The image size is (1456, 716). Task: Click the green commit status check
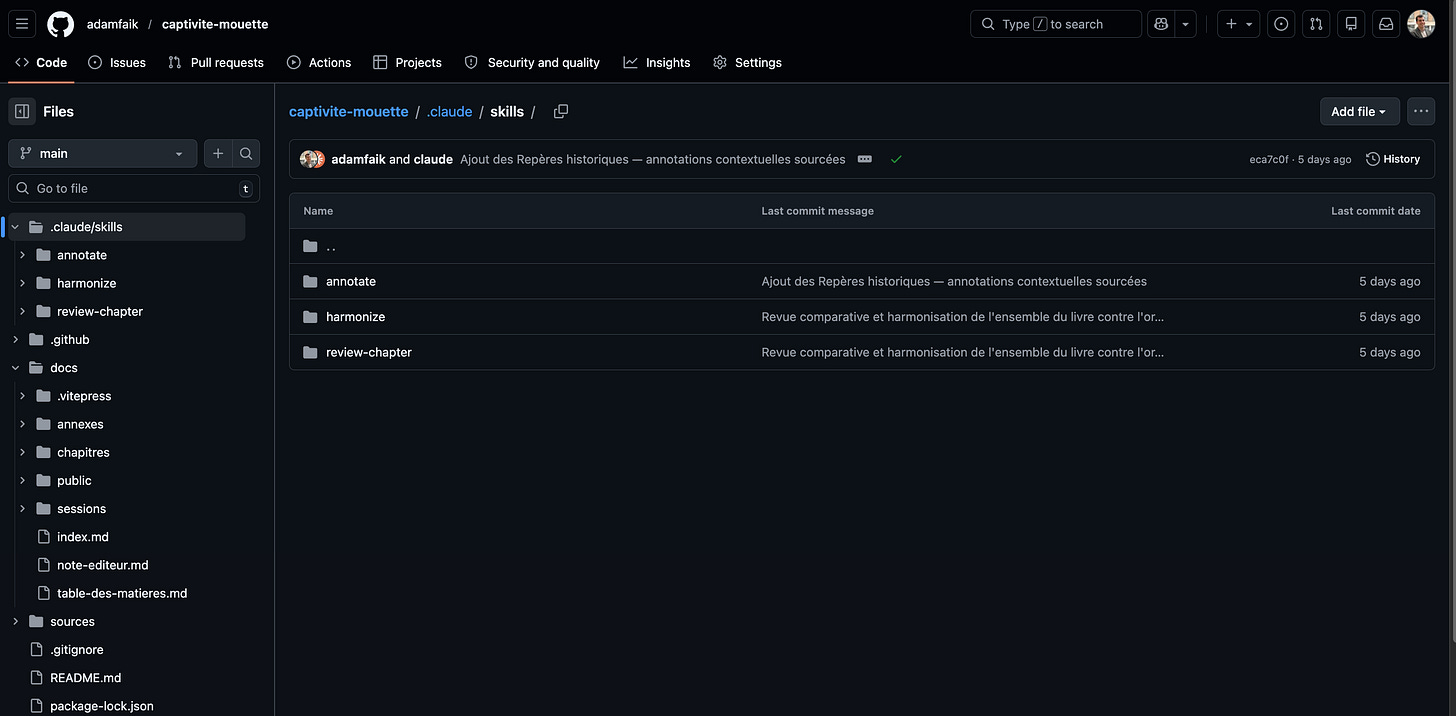pyautogui.click(x=896, y=158)
